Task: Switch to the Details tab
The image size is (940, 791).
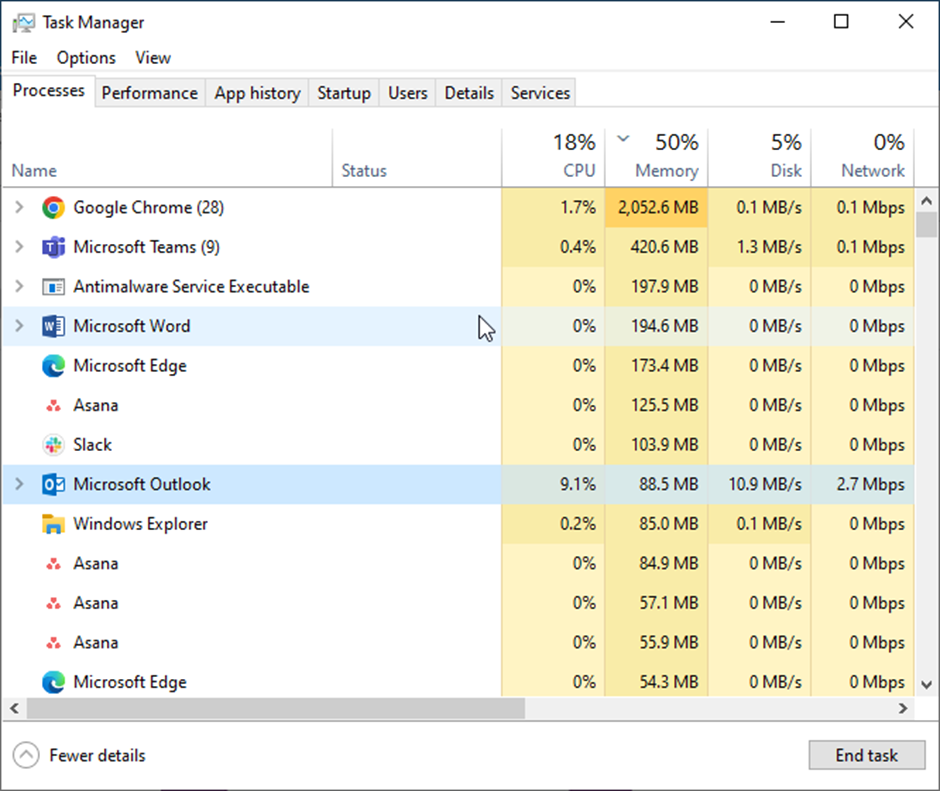Action: [469, 93]
